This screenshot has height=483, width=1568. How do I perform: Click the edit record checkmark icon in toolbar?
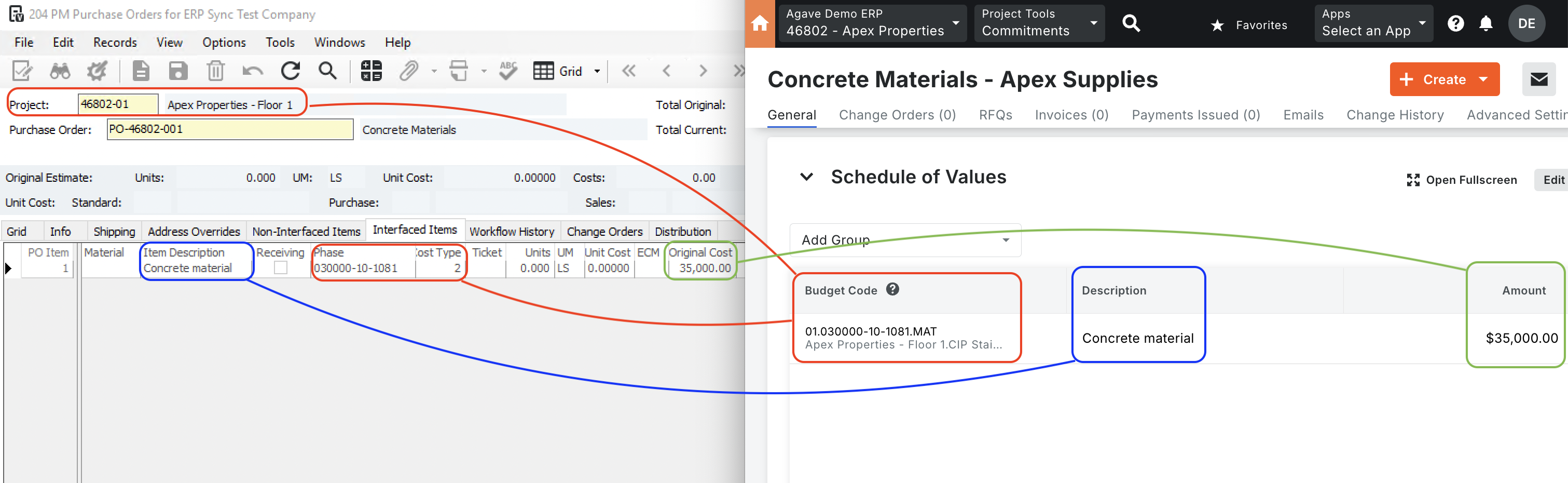tap(22, 71)
